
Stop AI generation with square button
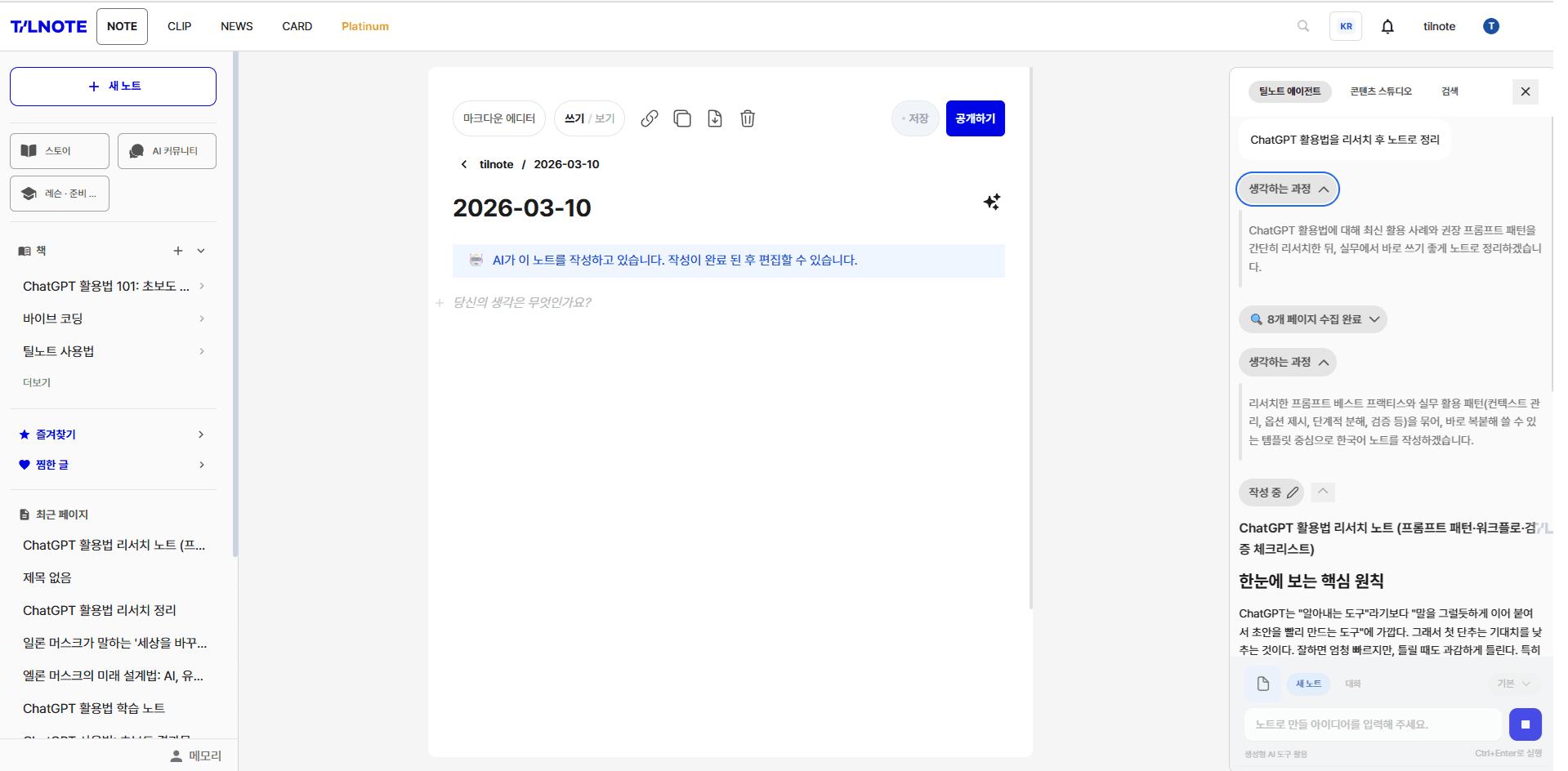point(1525,724)
